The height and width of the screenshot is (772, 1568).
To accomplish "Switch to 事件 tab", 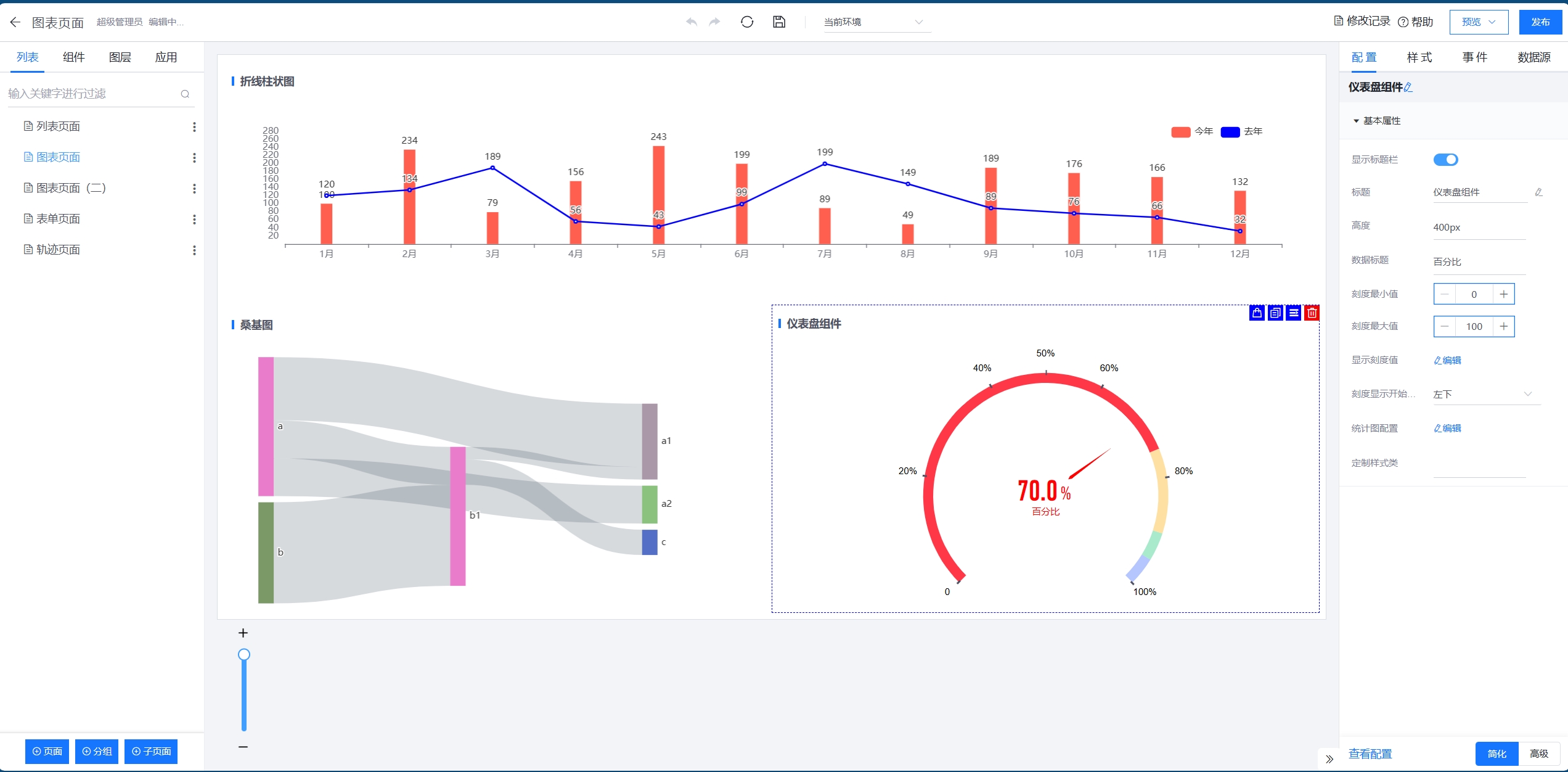I will [1475, 57].
